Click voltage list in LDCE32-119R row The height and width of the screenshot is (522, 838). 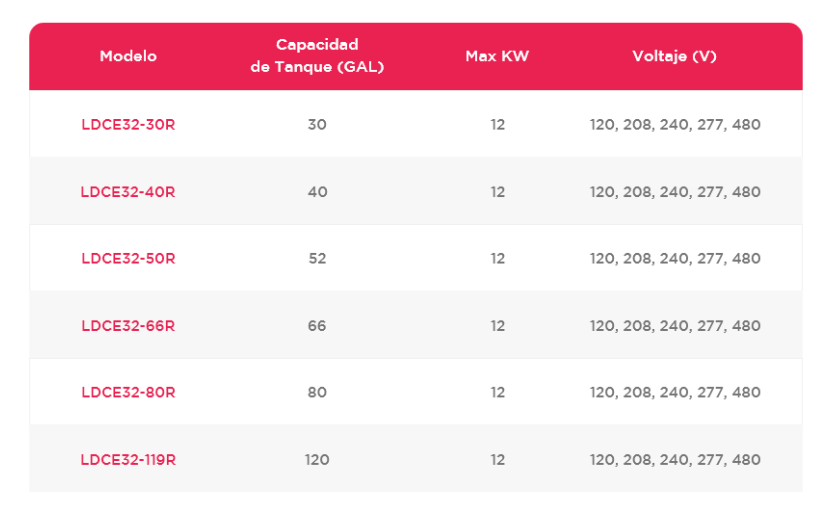point(675,460)
